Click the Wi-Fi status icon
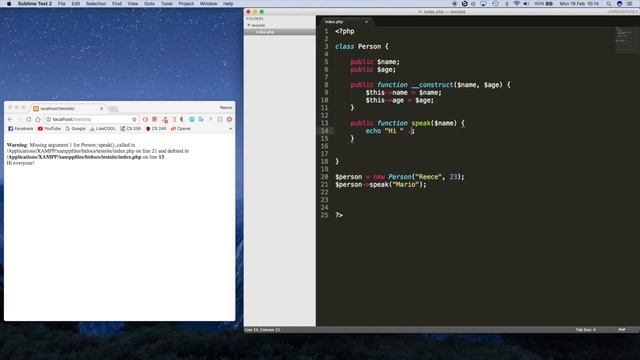Image resolution: width=640 pixels, height=360 pixels. click(x=517, y=4)
